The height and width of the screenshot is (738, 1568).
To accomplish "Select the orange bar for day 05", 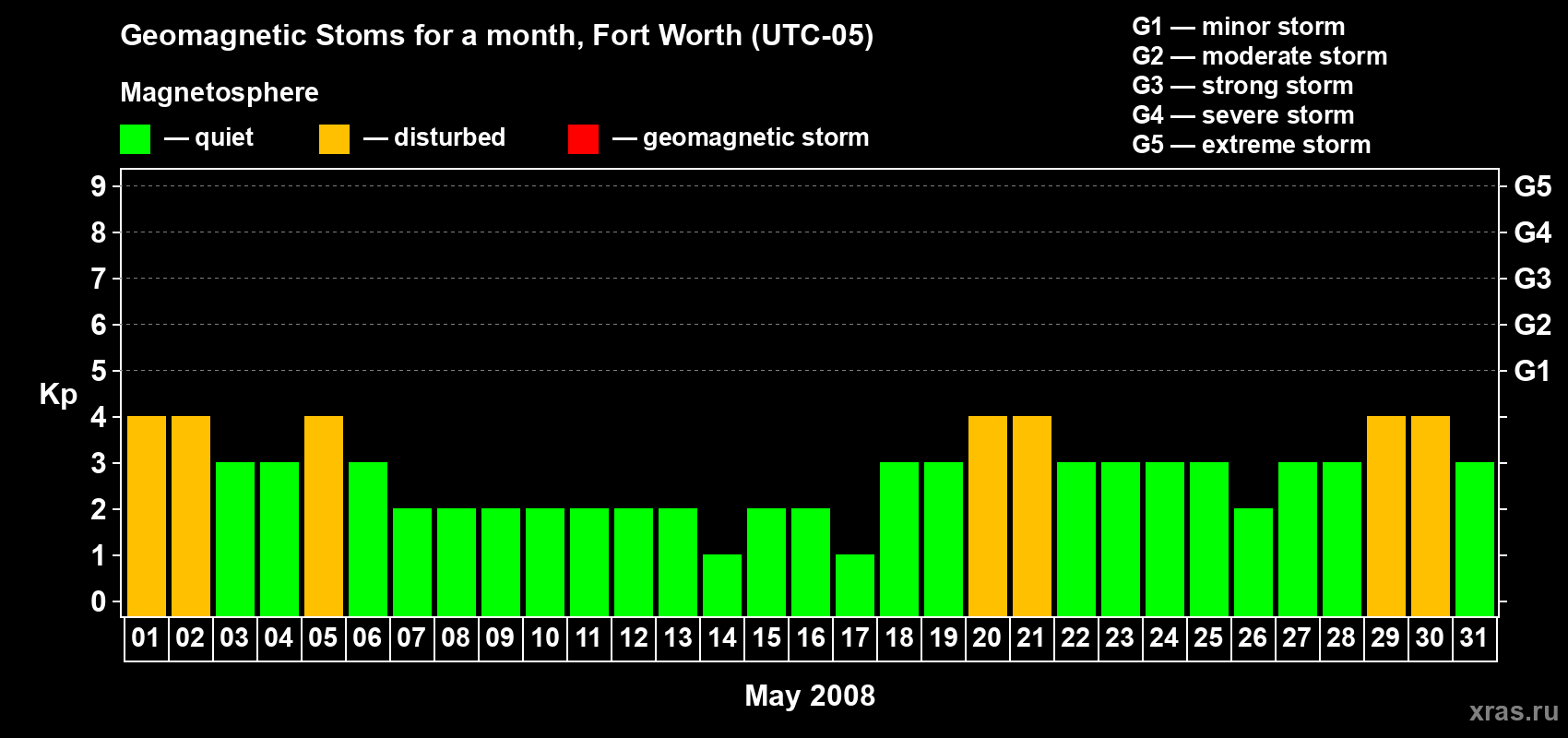I will (x=324, y=516).
